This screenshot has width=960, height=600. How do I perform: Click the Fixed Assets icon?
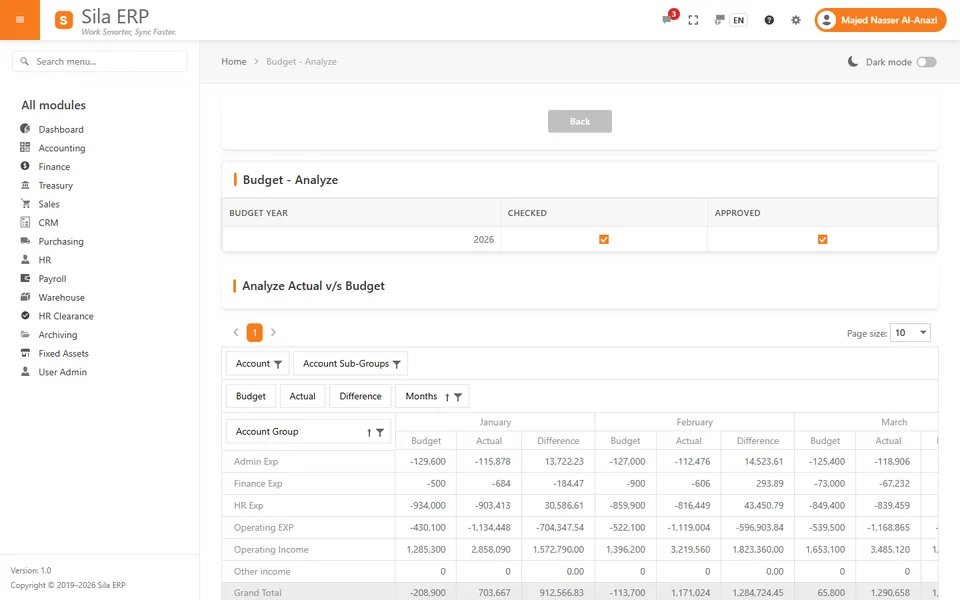click(25, 353)
